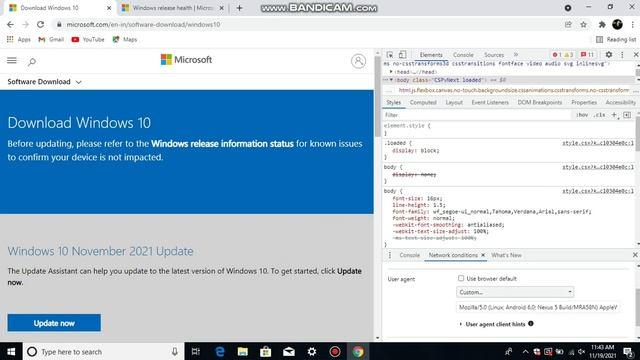Image resolution: width=640 pixels, height=360 pixels.
Task: Enable Use browser default checkbox
Action: pyautogui.click(x=461, y=278)
